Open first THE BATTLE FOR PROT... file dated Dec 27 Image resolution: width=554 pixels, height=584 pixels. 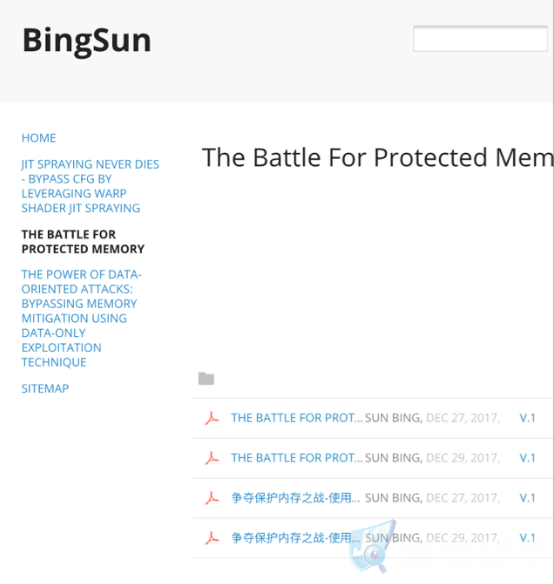click(297, 418)
